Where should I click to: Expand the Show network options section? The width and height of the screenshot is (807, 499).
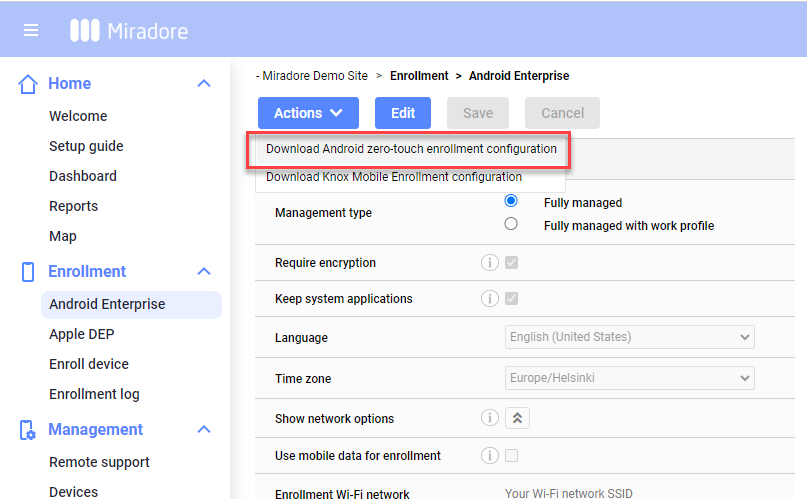tap(517, 418)
